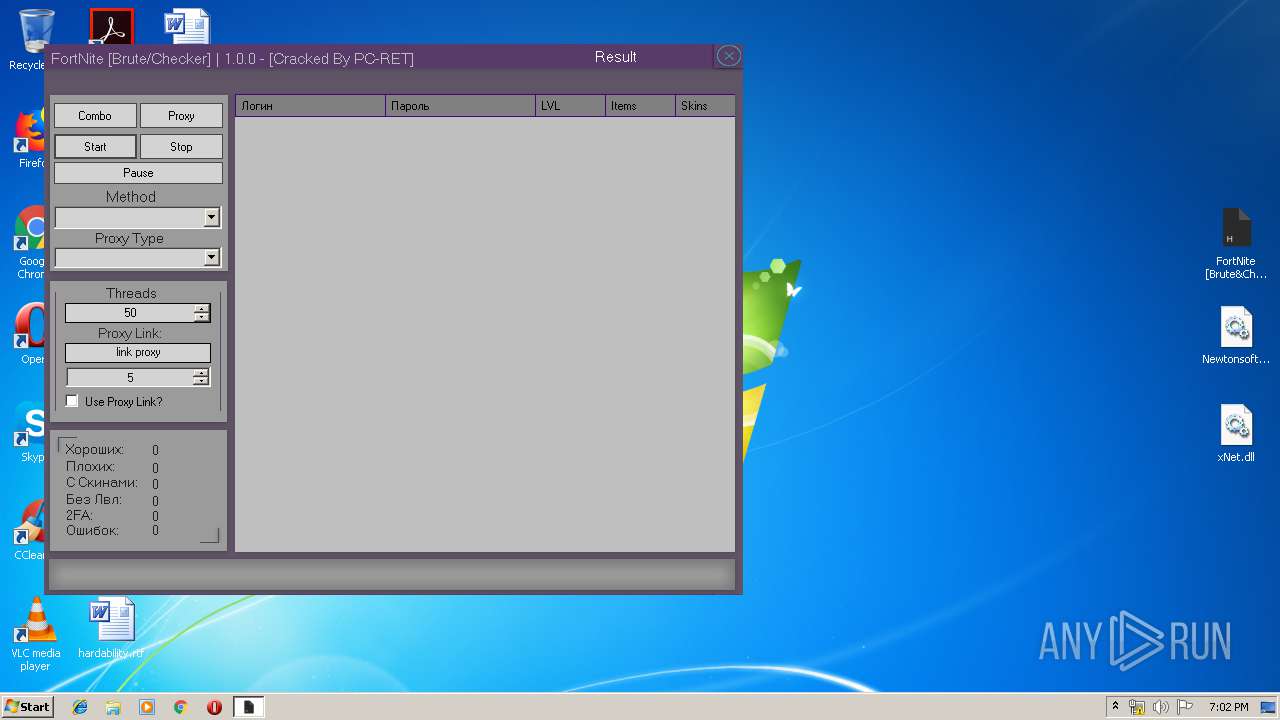Open the Windows Start menu
Viewport: 1280px width, 720px height.
click(27, 706)
